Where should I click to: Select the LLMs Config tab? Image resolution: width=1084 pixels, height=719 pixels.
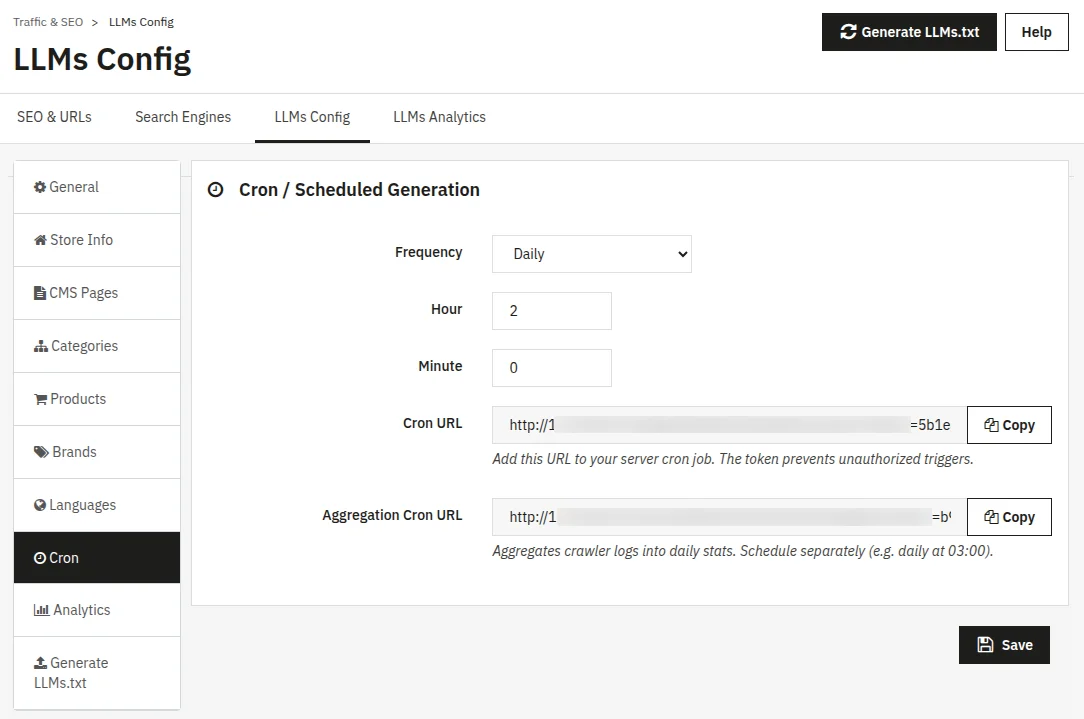click(x=312, y=117)
